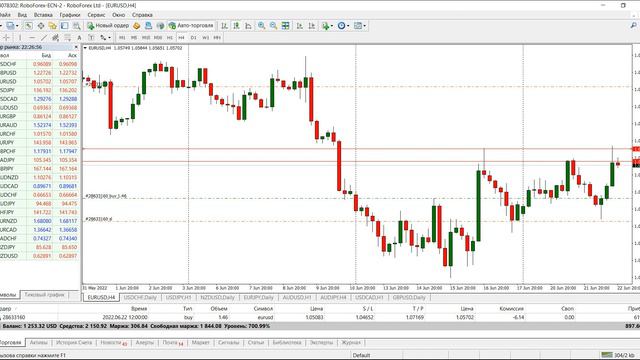
Task: Open the Сервис menu
Action: point(96,15)
